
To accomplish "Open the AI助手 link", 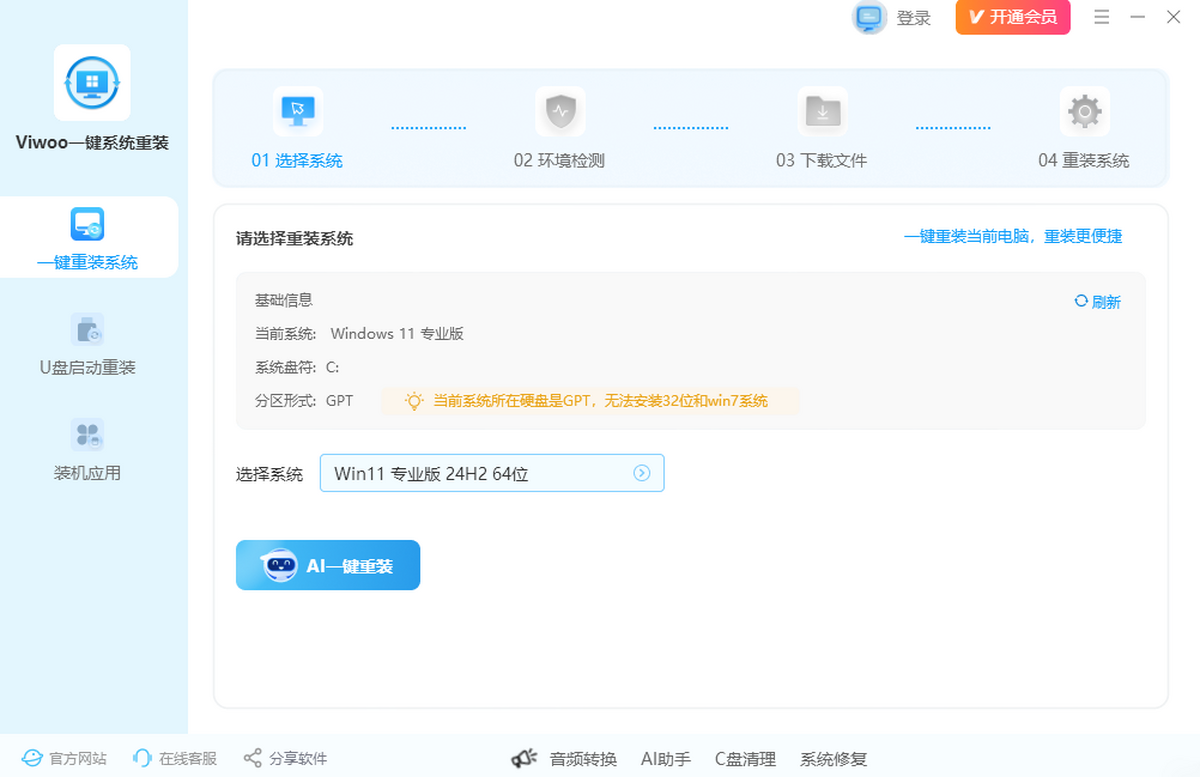I will pos(666,759).
